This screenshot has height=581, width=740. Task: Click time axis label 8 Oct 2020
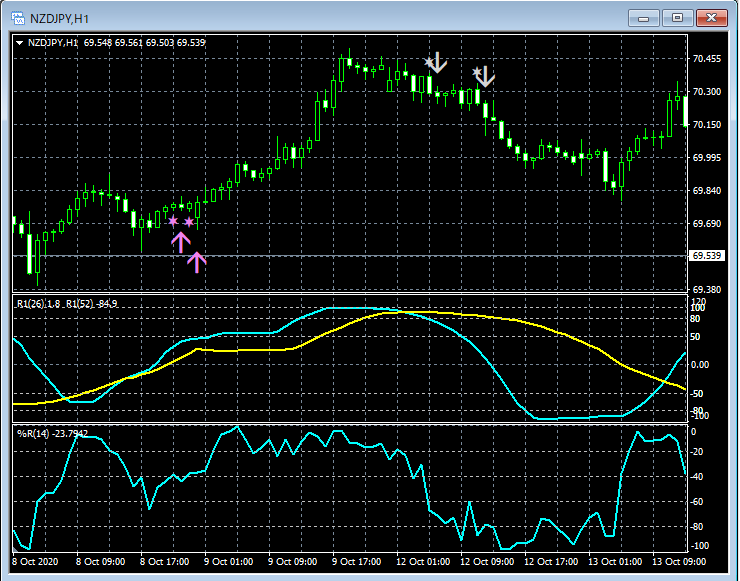[35, 562]
